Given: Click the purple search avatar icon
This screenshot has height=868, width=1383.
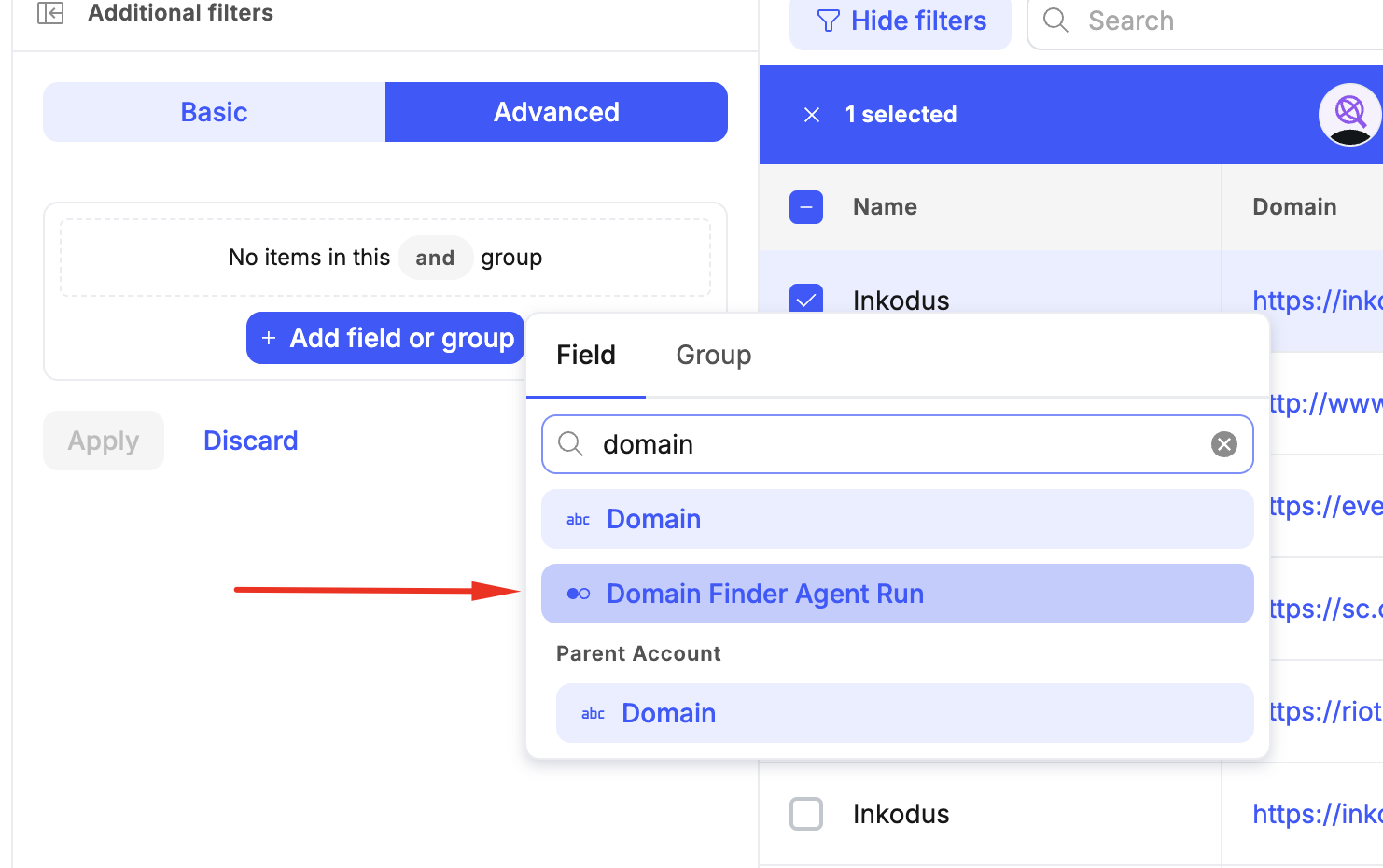Looking at the screenshot, I should [x=1349, y=115].
